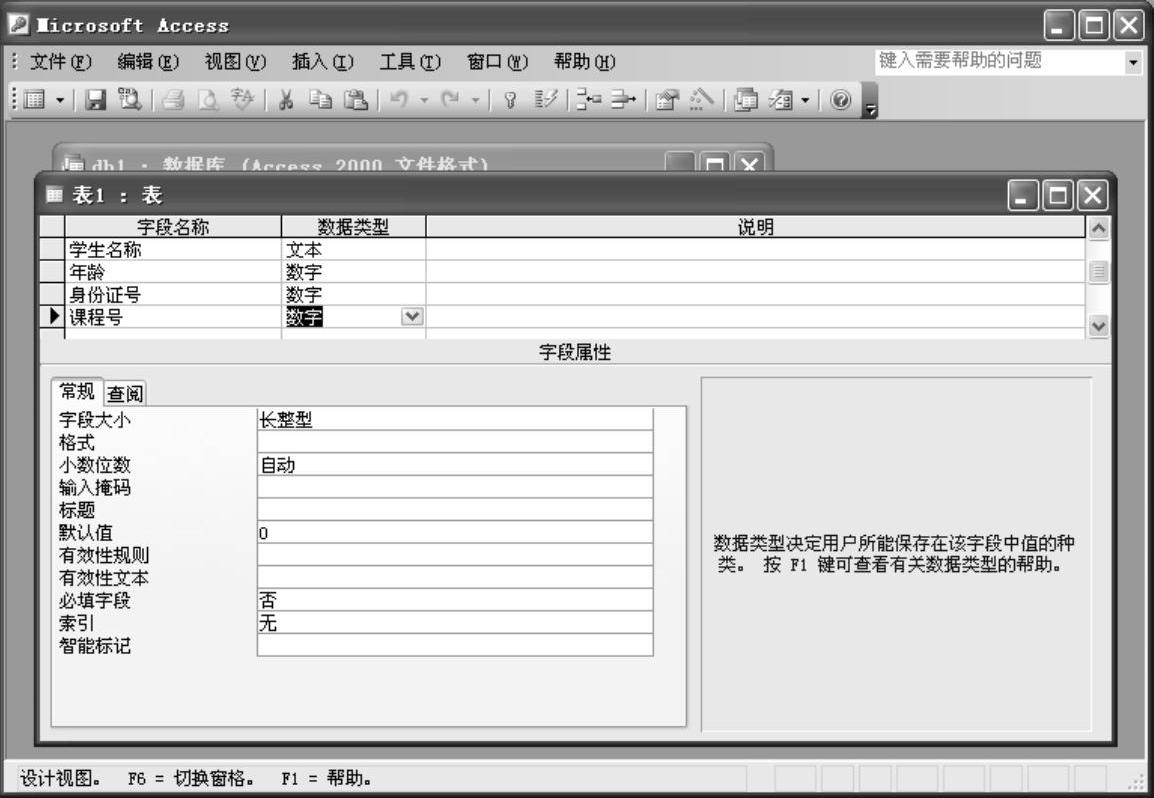Image resolution: width=1154 pixels, height=798 pixels.
Task: Click the Copy icon in toolbar
Action: coord(320,99)
